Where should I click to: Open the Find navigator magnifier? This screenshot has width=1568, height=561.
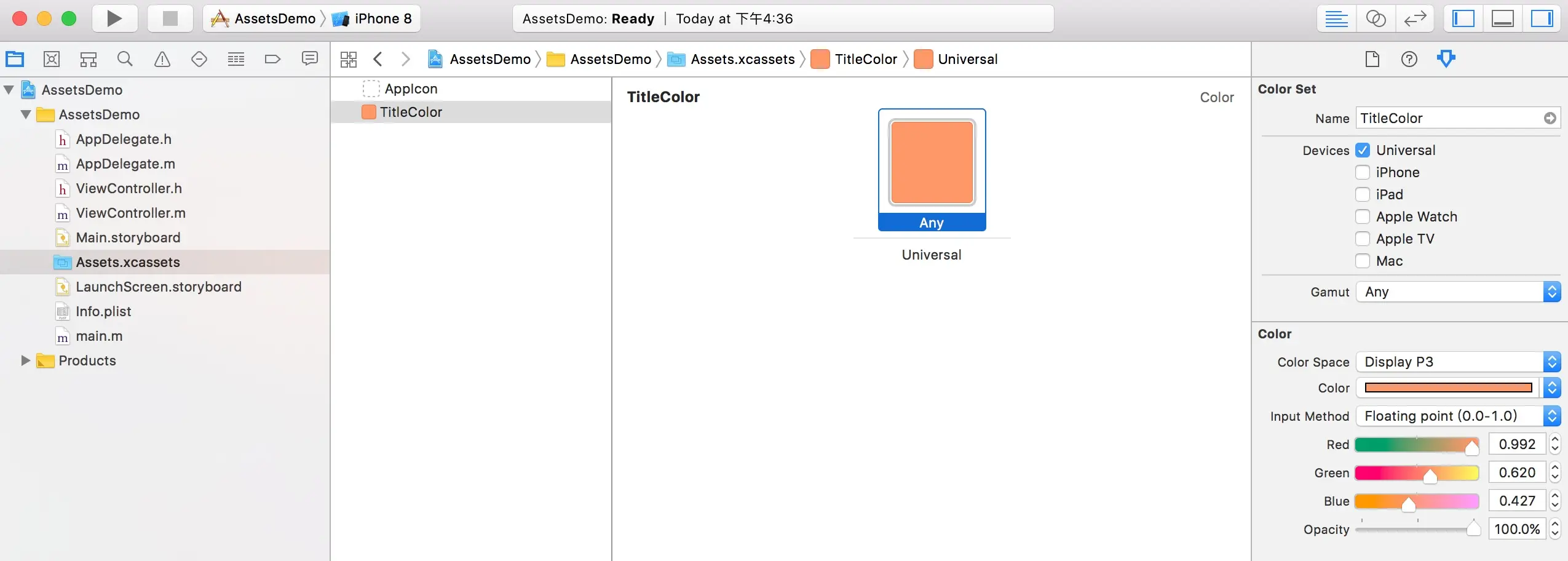pyautogui.click(x=125, y=58)
